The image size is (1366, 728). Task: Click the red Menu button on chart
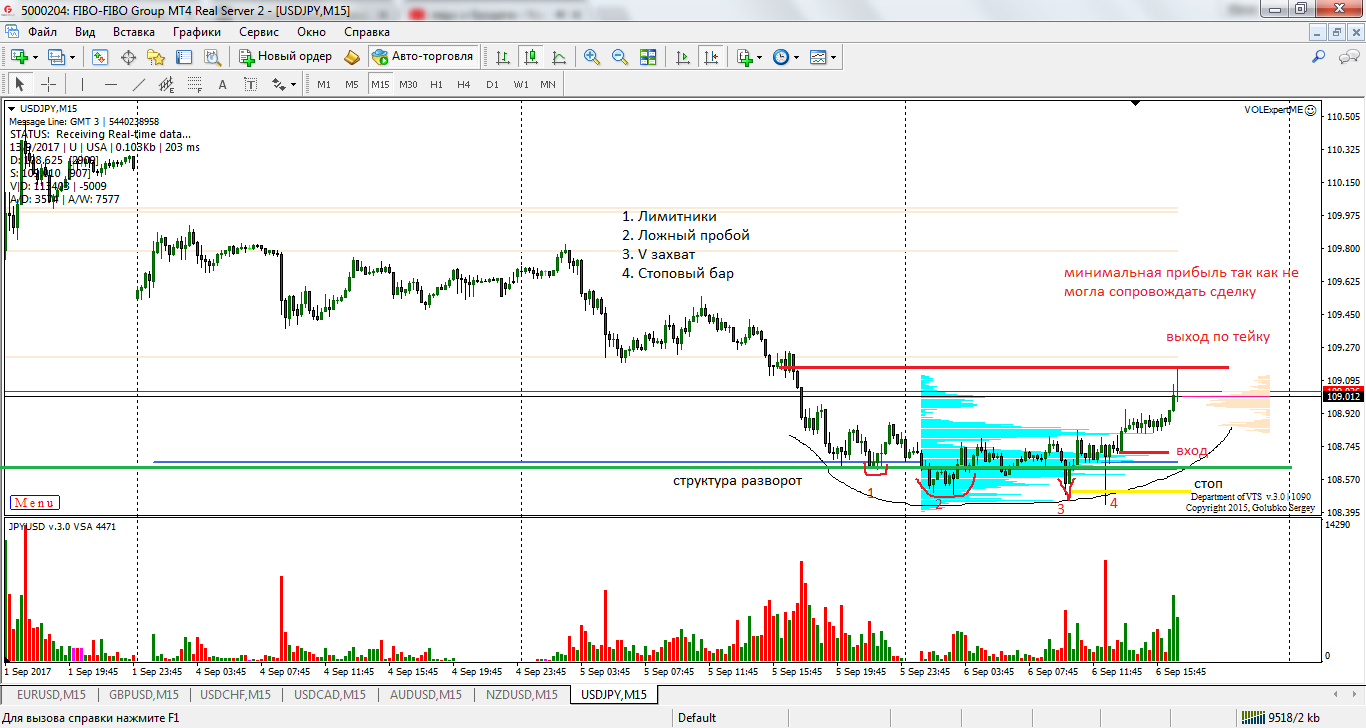(x=35, y=503)
